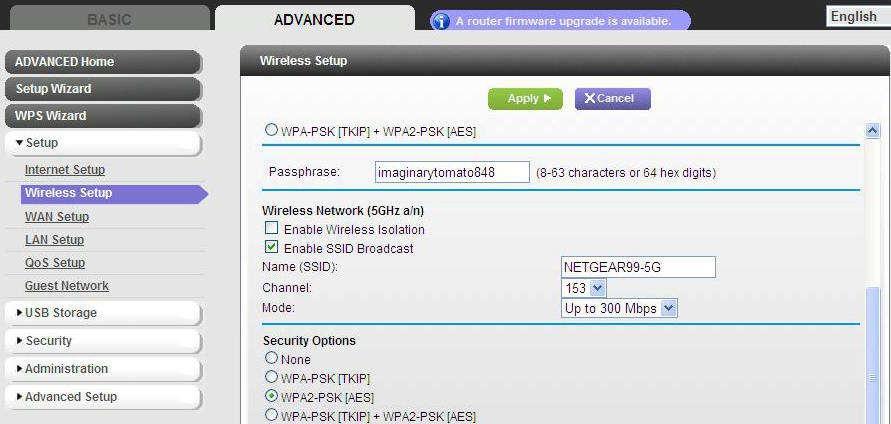The height and width of the screenshot is (424, 891).
Task: Expand the USB Storage section
Action: [102, 313]
